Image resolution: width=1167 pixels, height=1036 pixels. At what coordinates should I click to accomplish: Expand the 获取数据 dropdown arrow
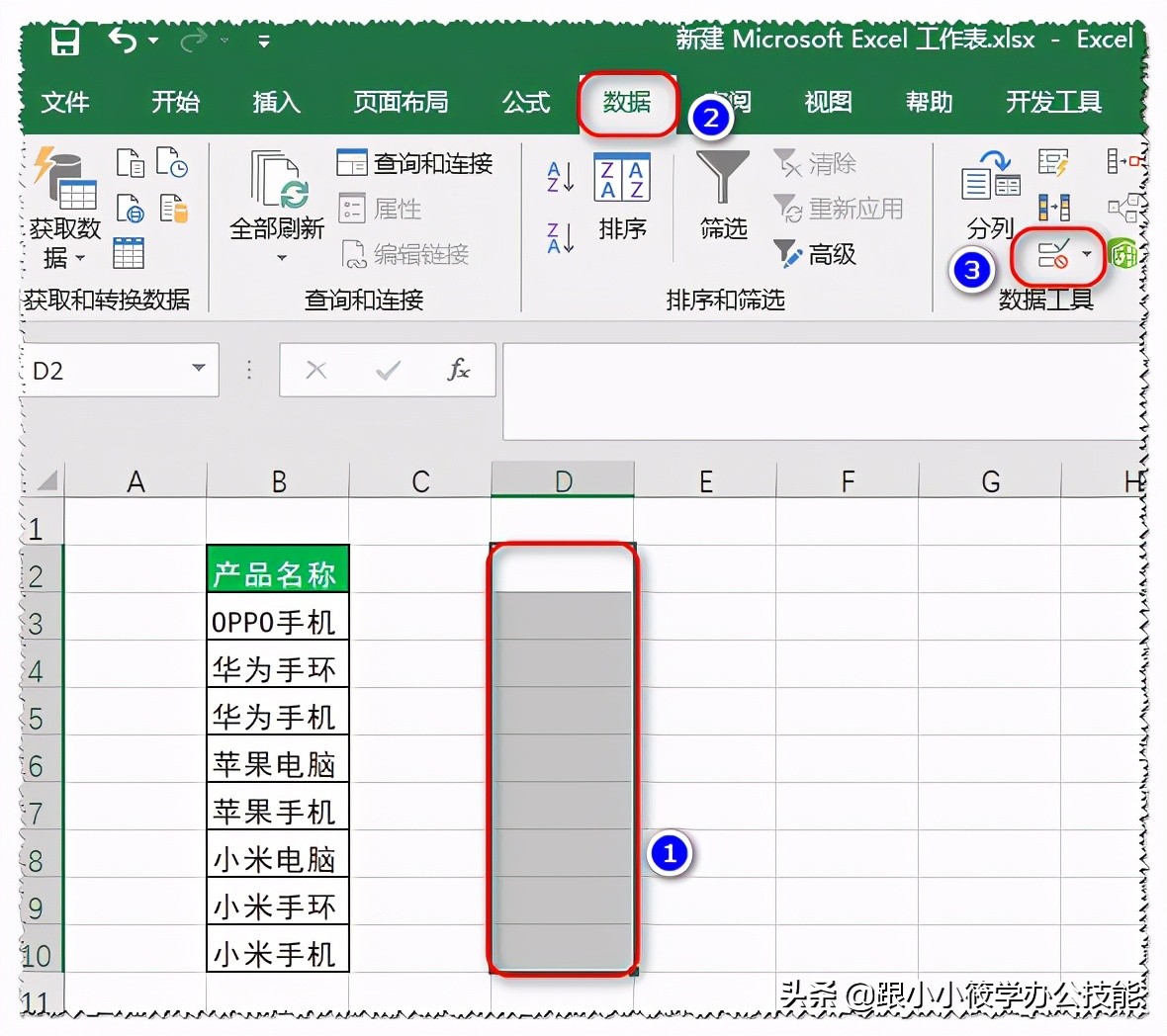[x=80, y=258]
